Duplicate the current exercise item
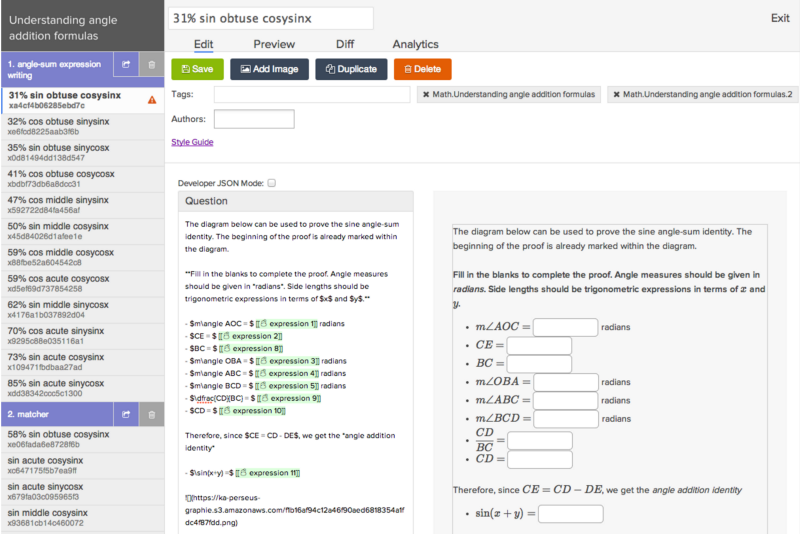The width and height of the screenshot is (800, 534). click(351, 69)
